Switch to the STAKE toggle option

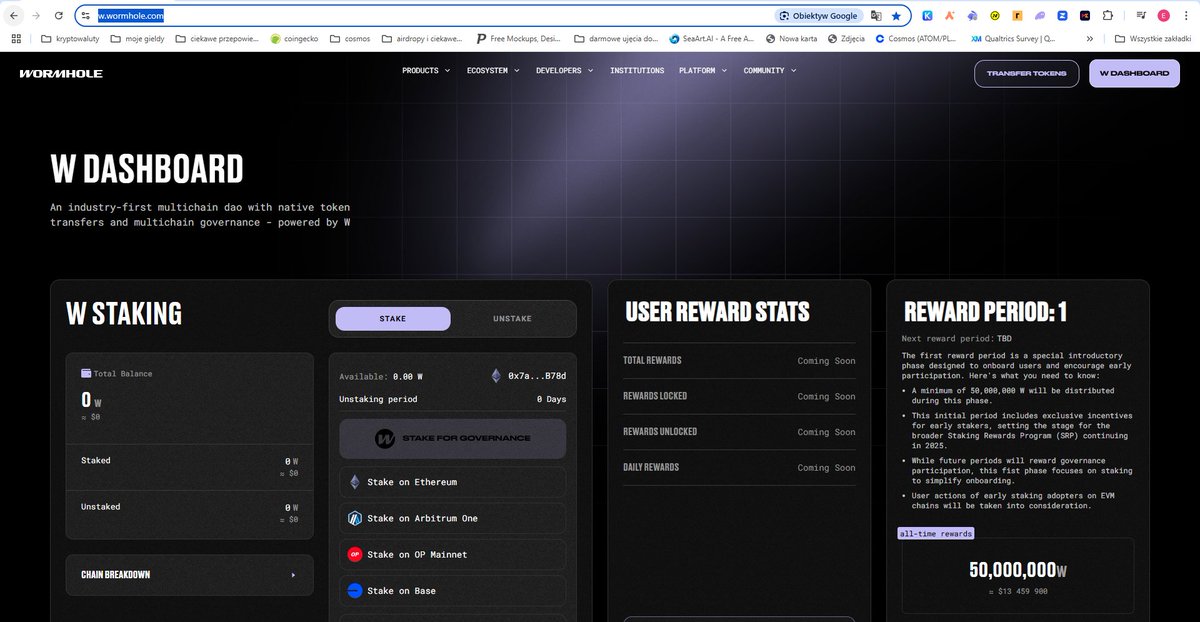(x=393, y=319)
